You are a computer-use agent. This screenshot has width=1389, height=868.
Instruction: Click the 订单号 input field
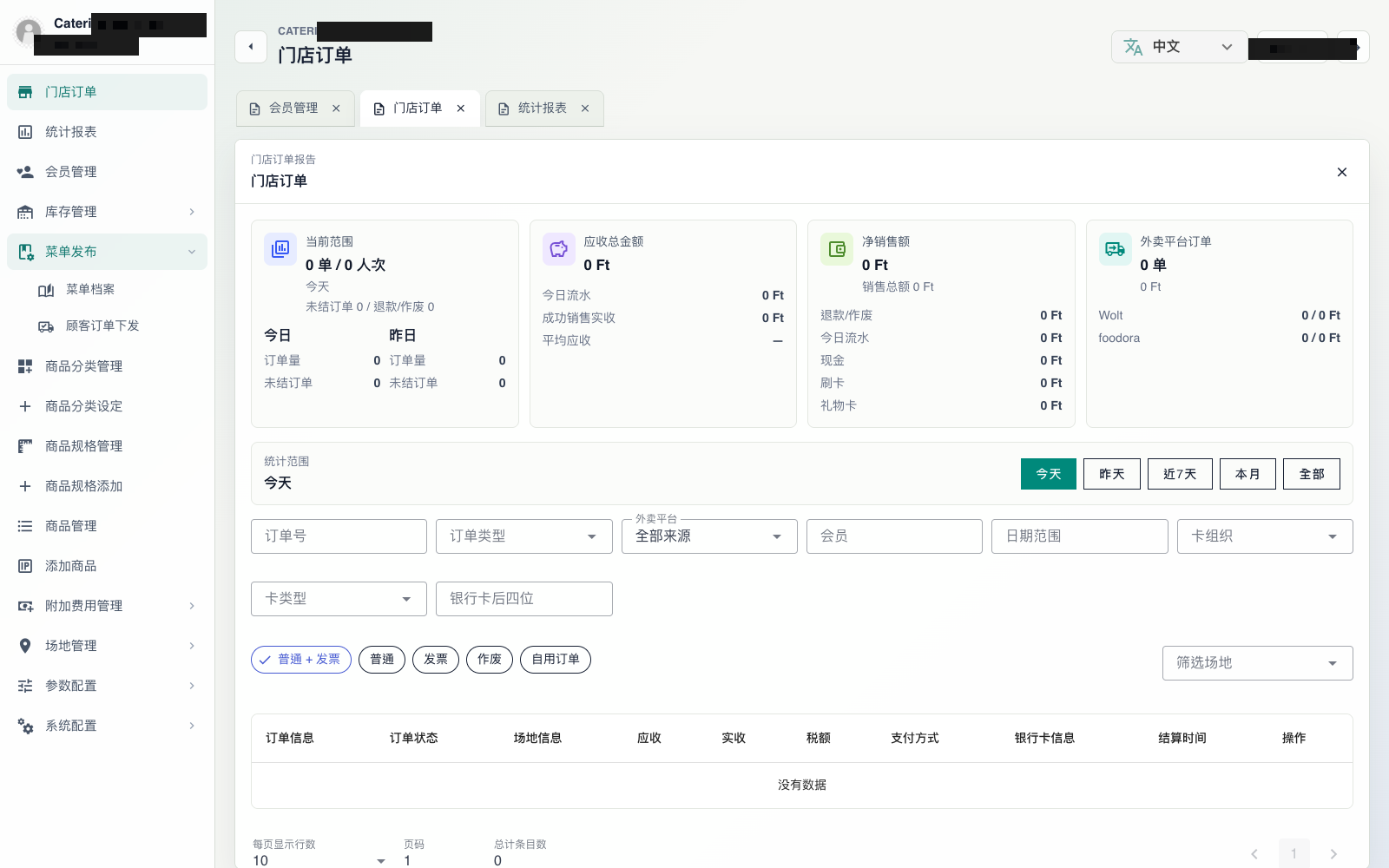[339, 536]
